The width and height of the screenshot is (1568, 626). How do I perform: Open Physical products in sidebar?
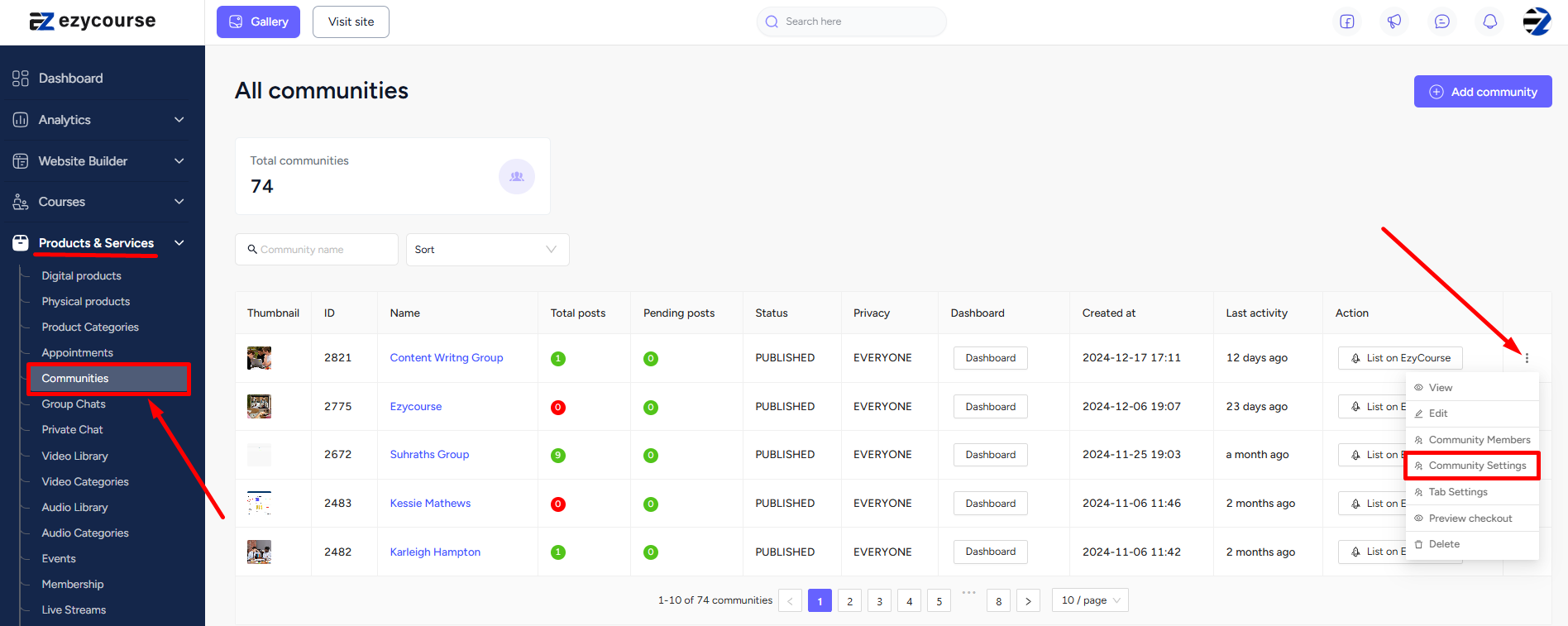86,302
